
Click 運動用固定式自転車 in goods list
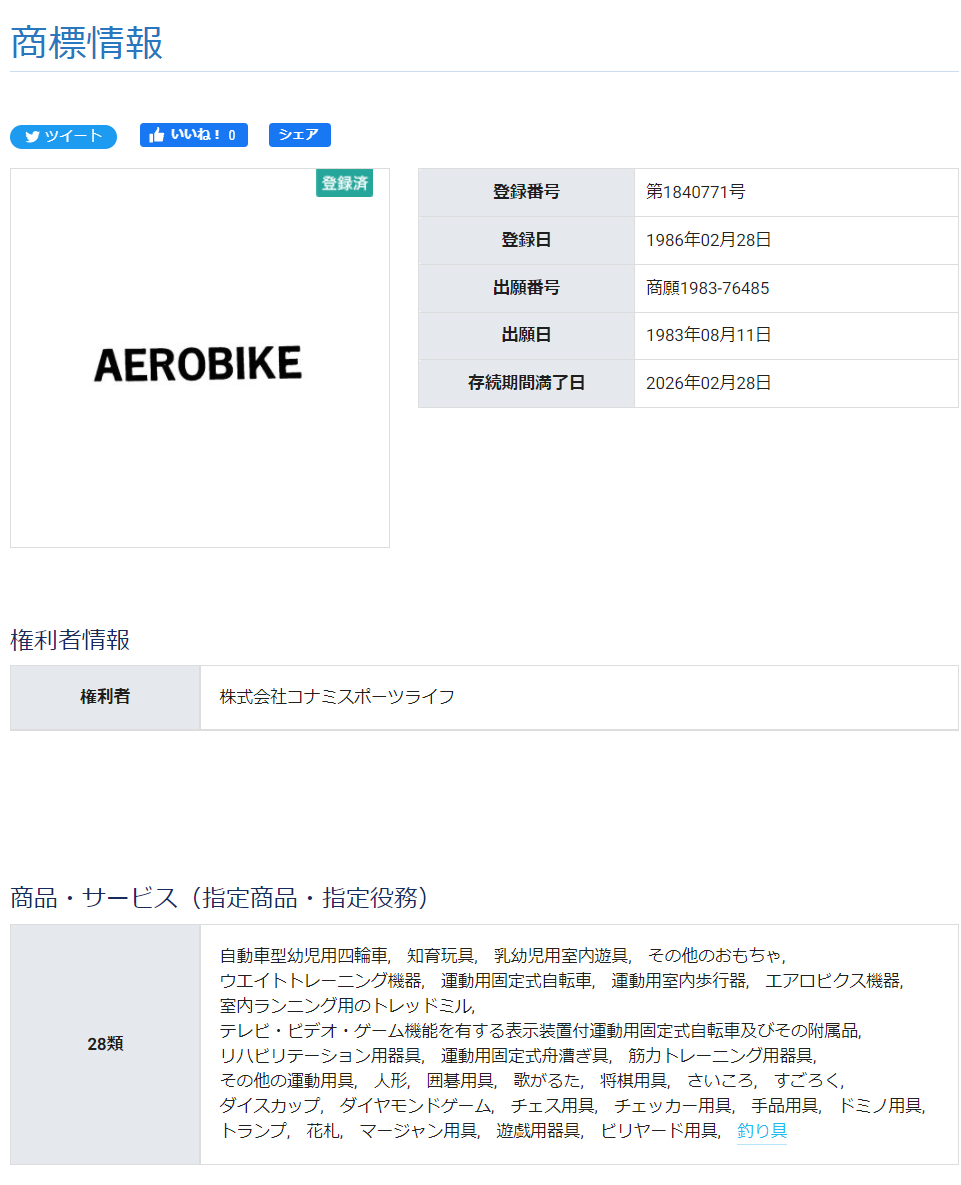coord(517,981)
